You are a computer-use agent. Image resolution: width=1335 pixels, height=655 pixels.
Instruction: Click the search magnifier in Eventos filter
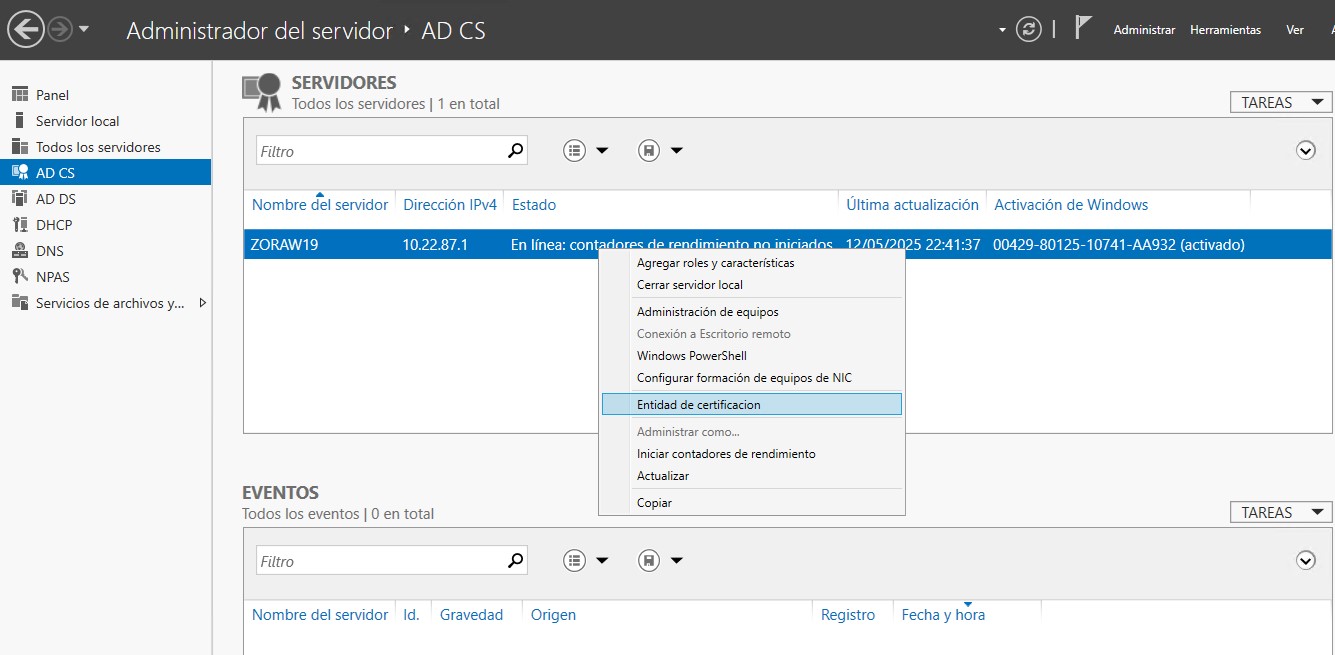coord(516,561)
